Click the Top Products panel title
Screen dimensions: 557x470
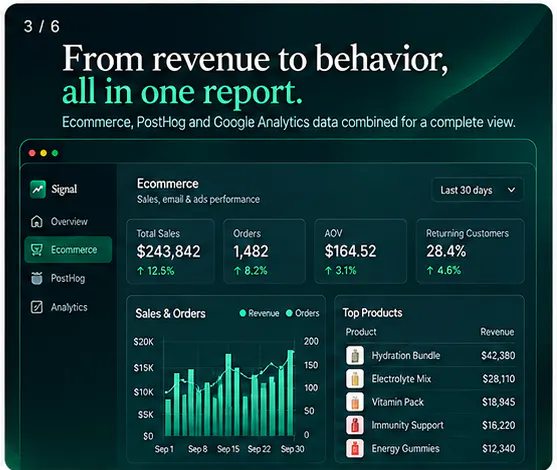(x=372, y=313)
